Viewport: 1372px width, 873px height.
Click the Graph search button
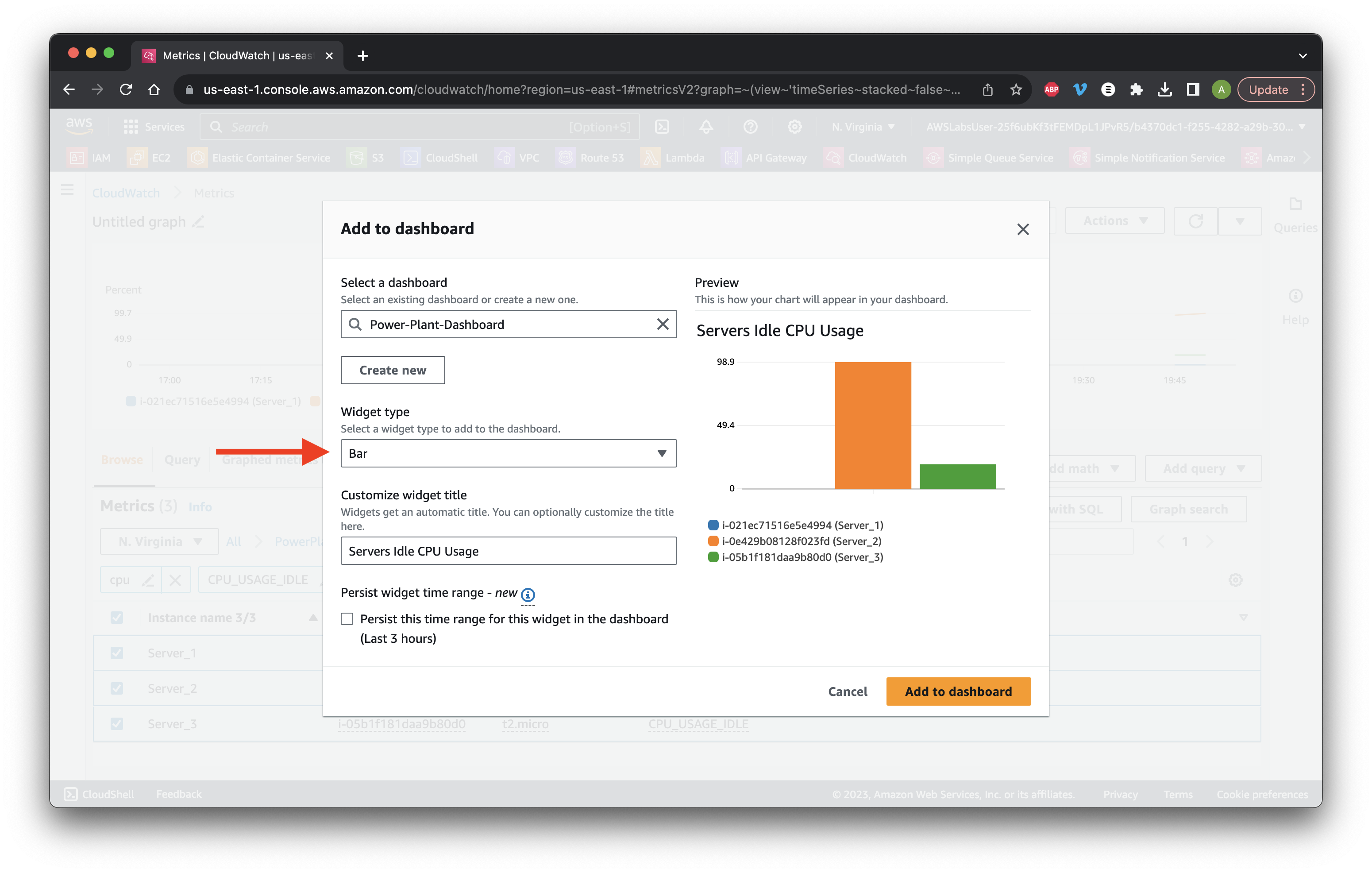1188,509
